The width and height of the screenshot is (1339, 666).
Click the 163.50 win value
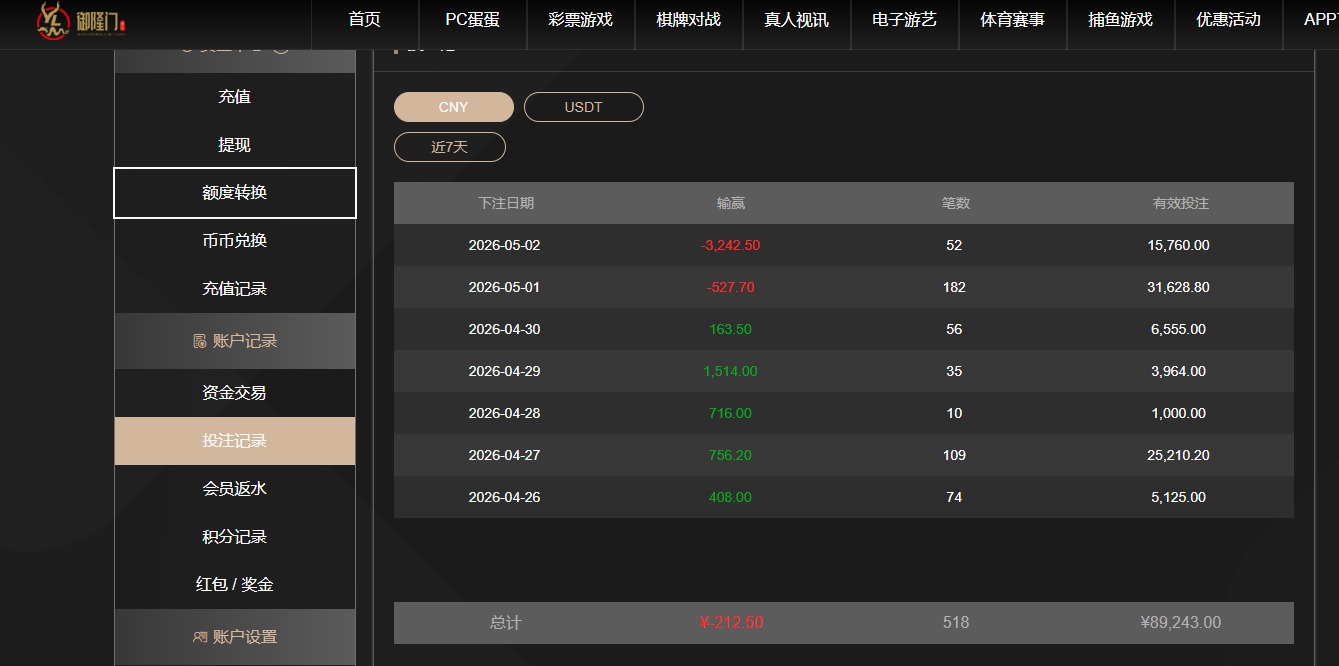[731, 329]
